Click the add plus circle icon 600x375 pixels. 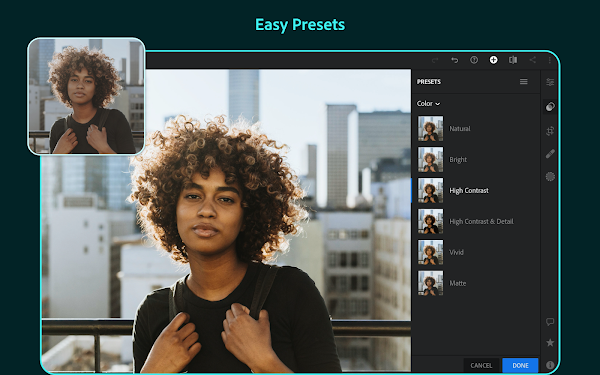pyautogui.click(x=494, y=60)
